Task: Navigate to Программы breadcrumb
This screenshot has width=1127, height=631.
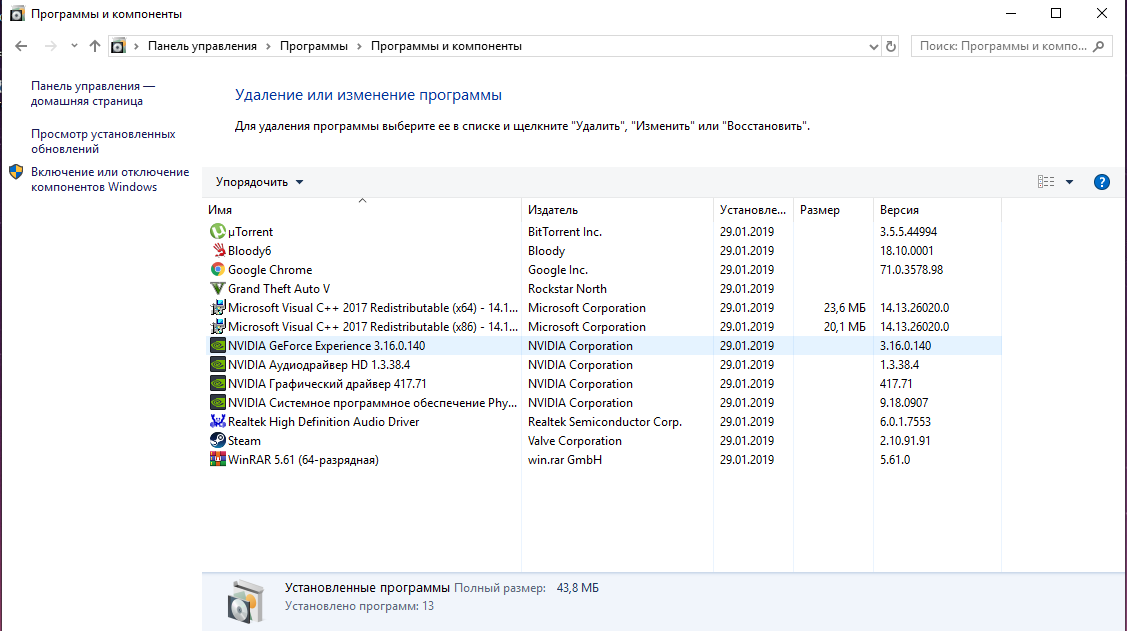Action: (x=313, y=46)
